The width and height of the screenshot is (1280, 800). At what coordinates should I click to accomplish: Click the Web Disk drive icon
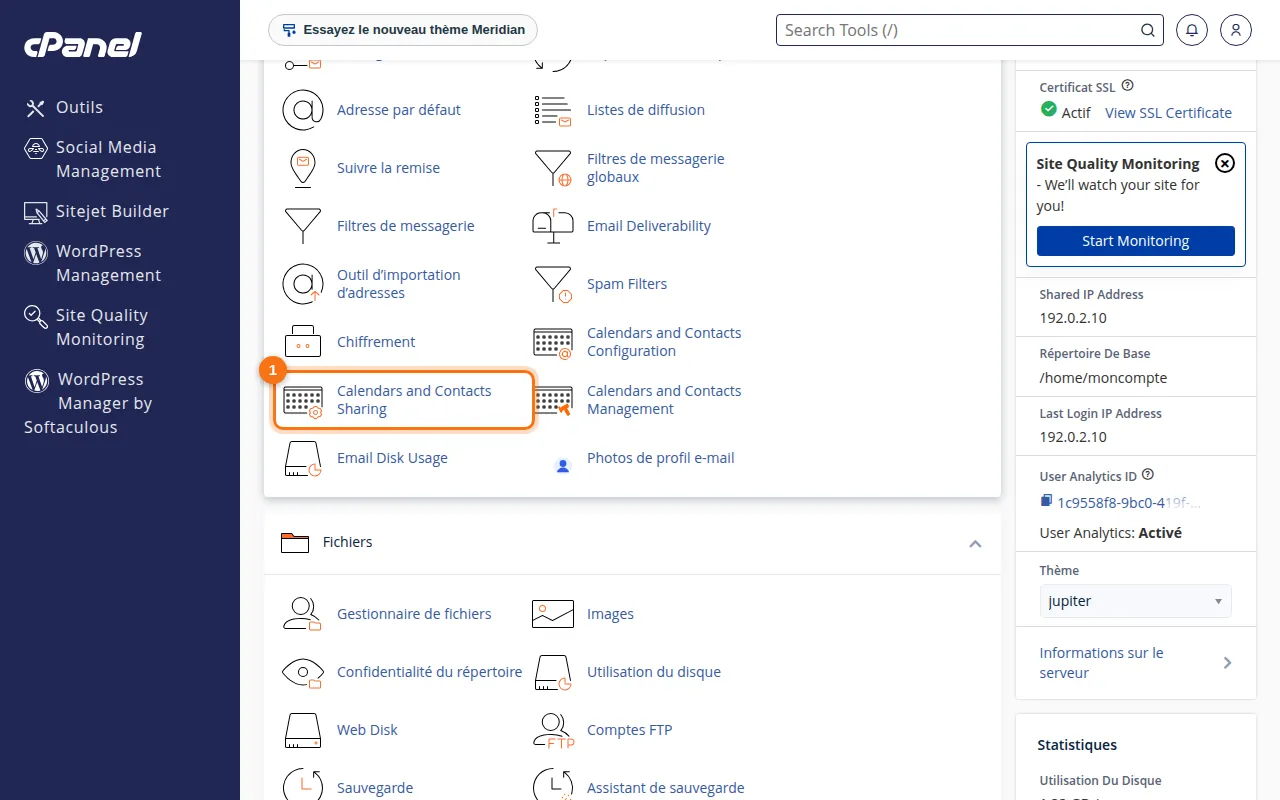(x=303, y=730)
